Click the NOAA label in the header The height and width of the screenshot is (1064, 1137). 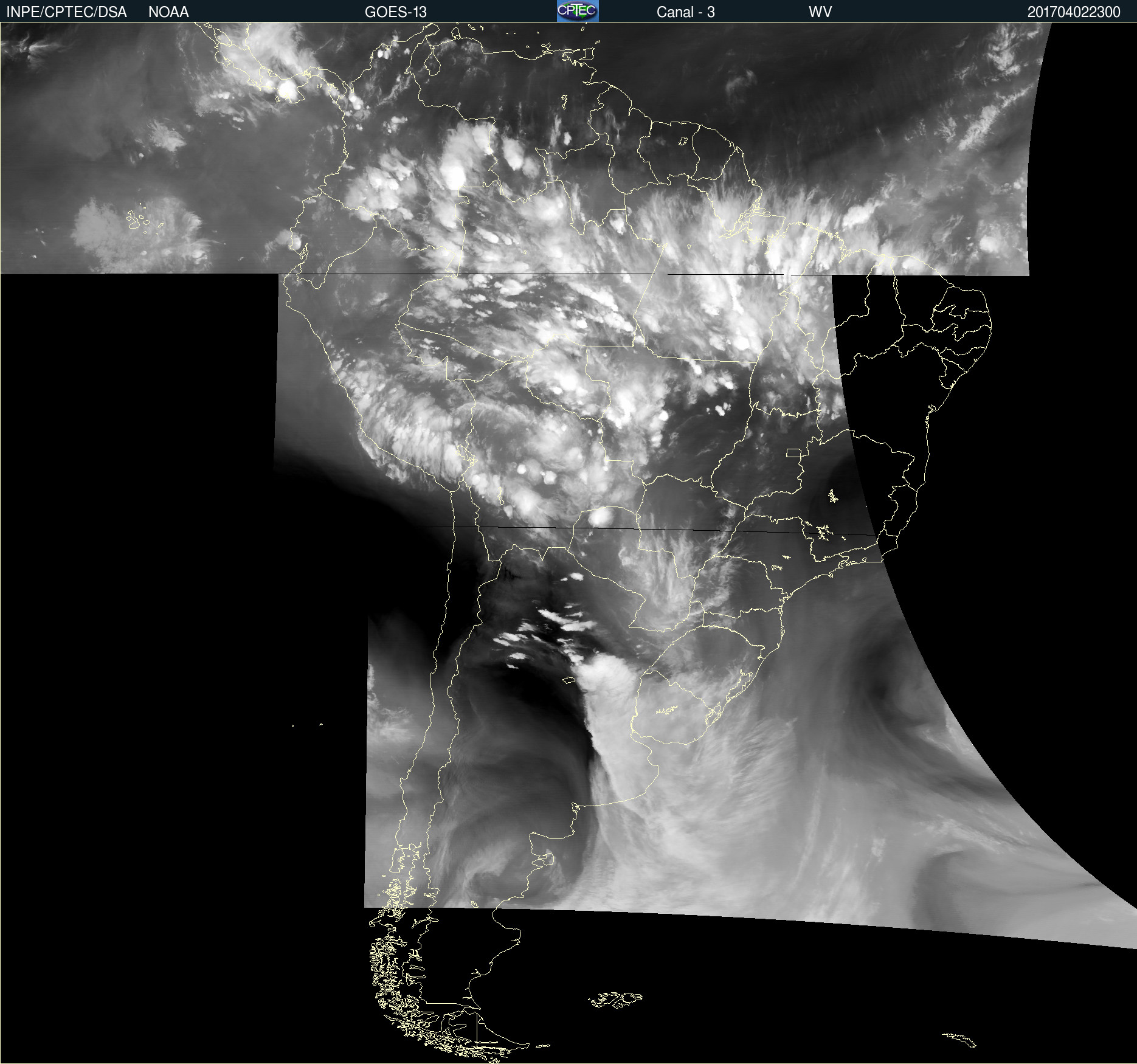tap(168, 12)
